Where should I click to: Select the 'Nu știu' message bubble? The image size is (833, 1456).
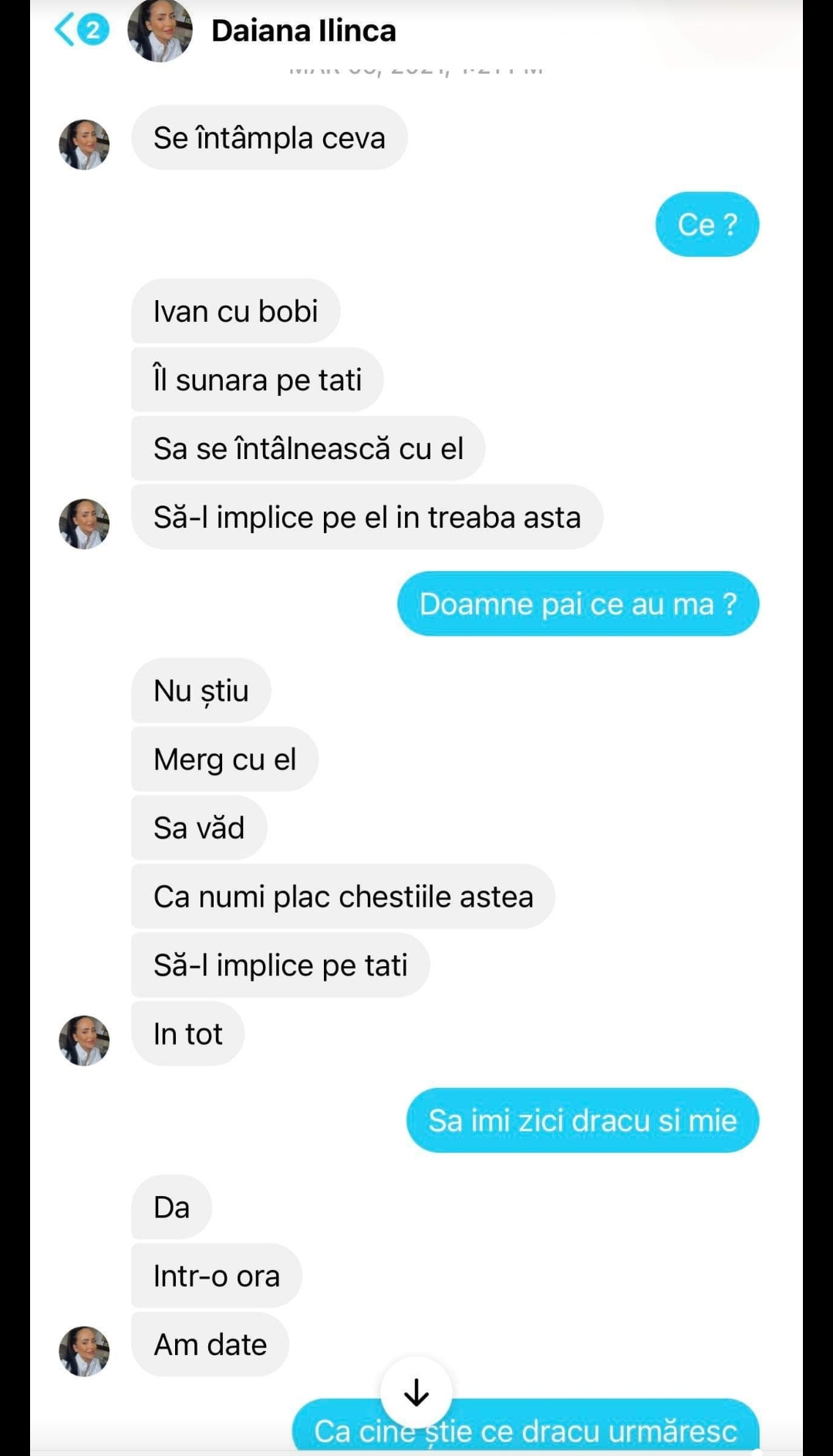pyautogui.click(x=201, y=691)
